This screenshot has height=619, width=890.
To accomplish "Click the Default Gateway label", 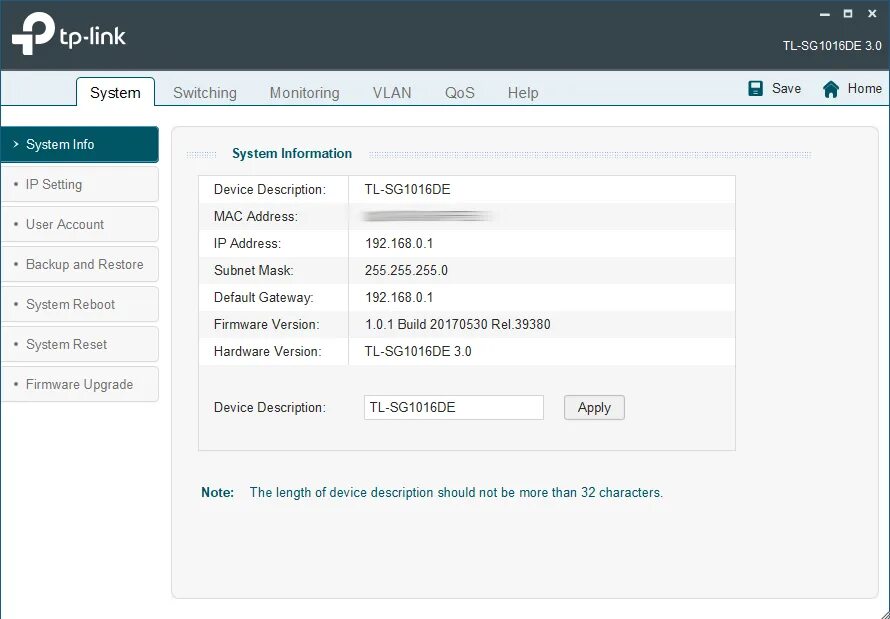I will pos(263,297).
